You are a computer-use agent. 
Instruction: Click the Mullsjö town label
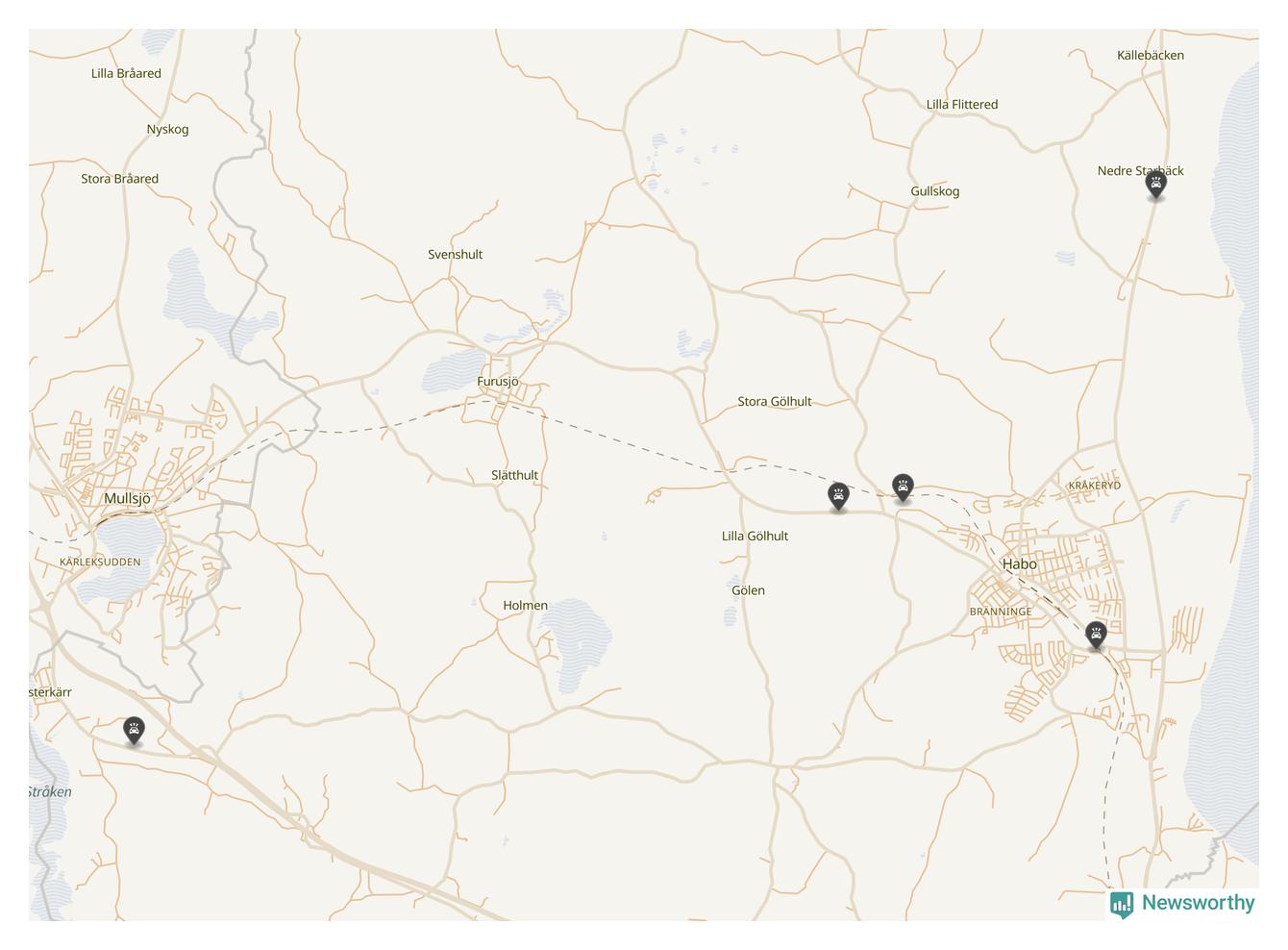click(127, 498)
